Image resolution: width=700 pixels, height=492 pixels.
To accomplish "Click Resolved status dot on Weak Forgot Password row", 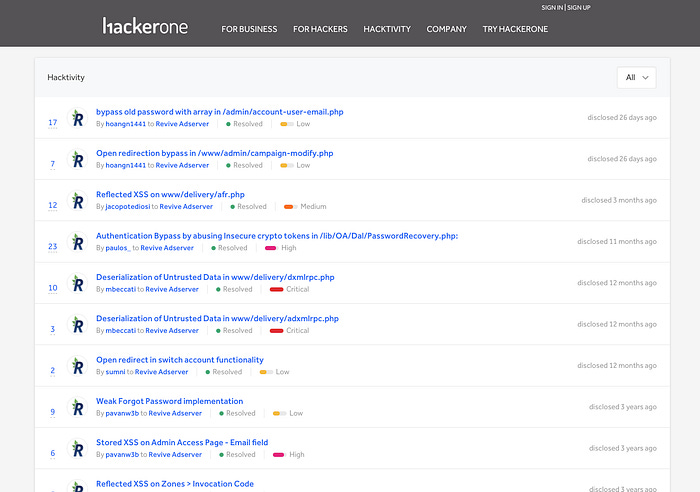I will tap(221, 413).
